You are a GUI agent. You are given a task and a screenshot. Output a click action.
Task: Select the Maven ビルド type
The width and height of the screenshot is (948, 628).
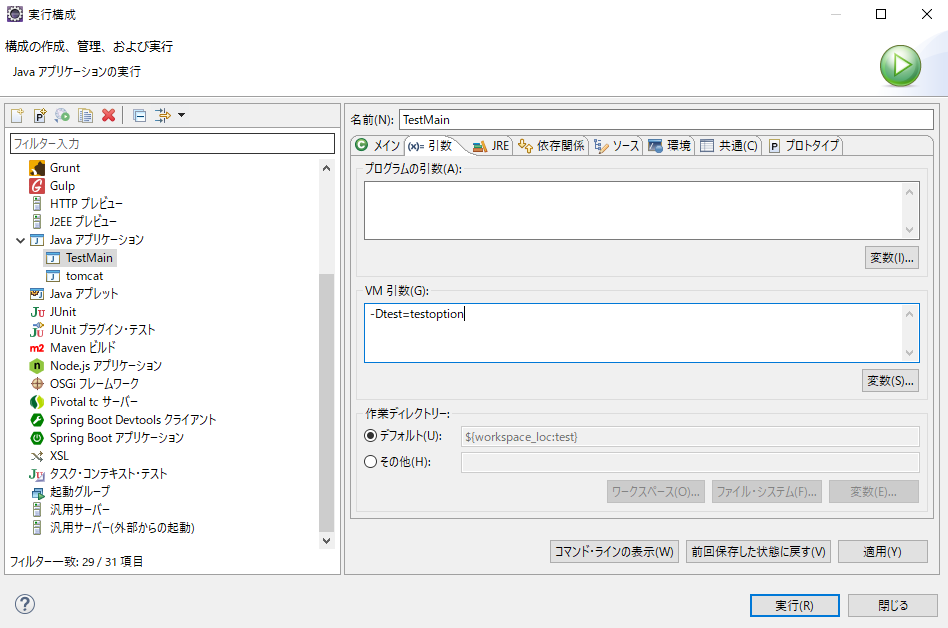point(82,348)
